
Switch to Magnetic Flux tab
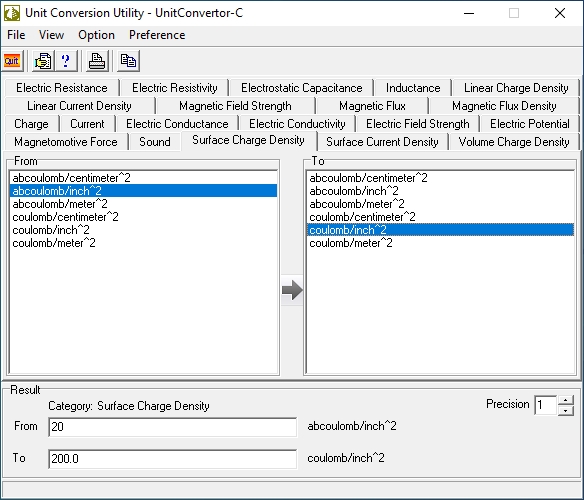coord(372,106)
